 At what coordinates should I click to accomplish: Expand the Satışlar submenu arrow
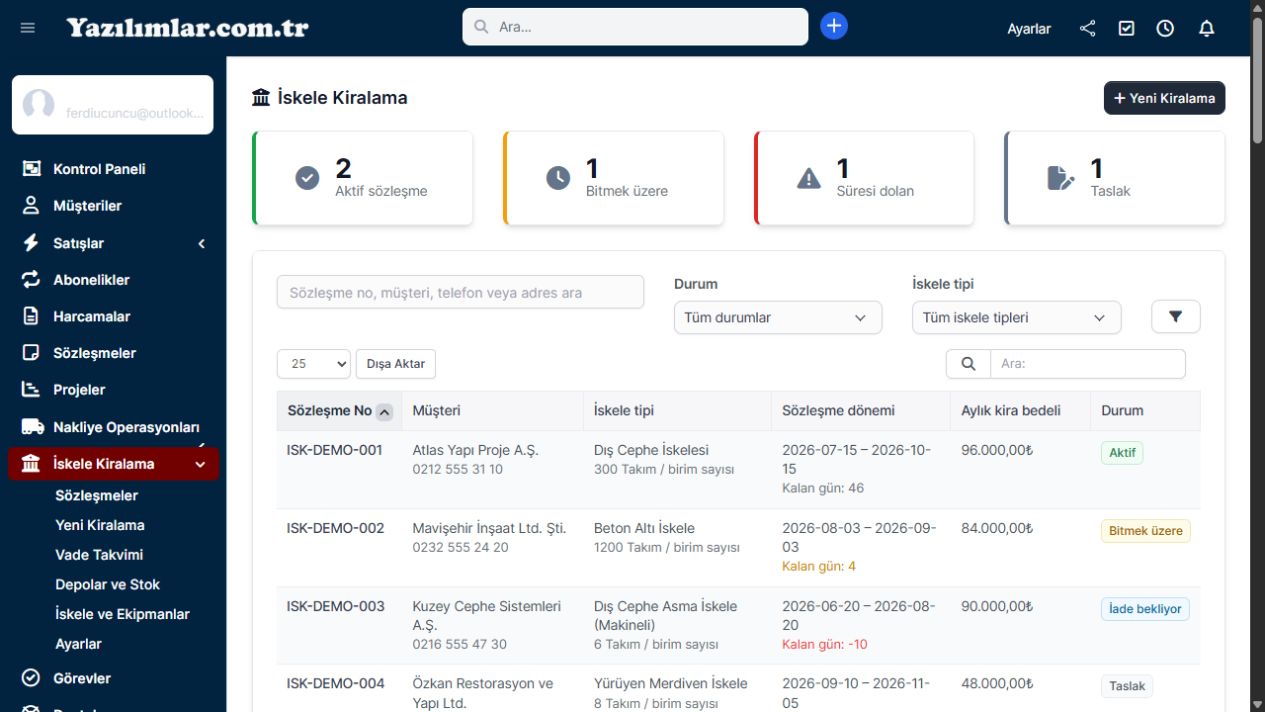(201, 243)
